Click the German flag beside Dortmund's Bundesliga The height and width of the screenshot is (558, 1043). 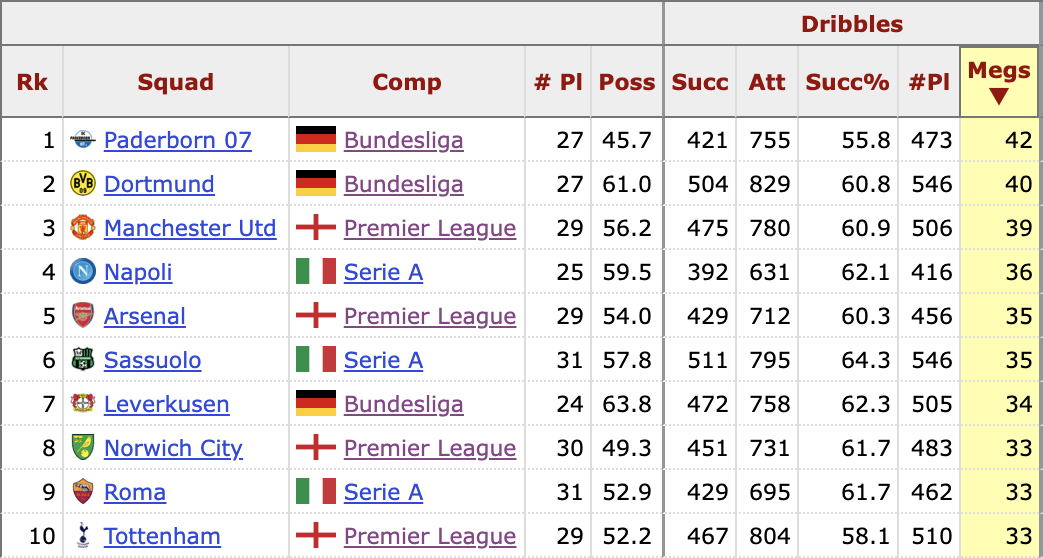point(315,184)
